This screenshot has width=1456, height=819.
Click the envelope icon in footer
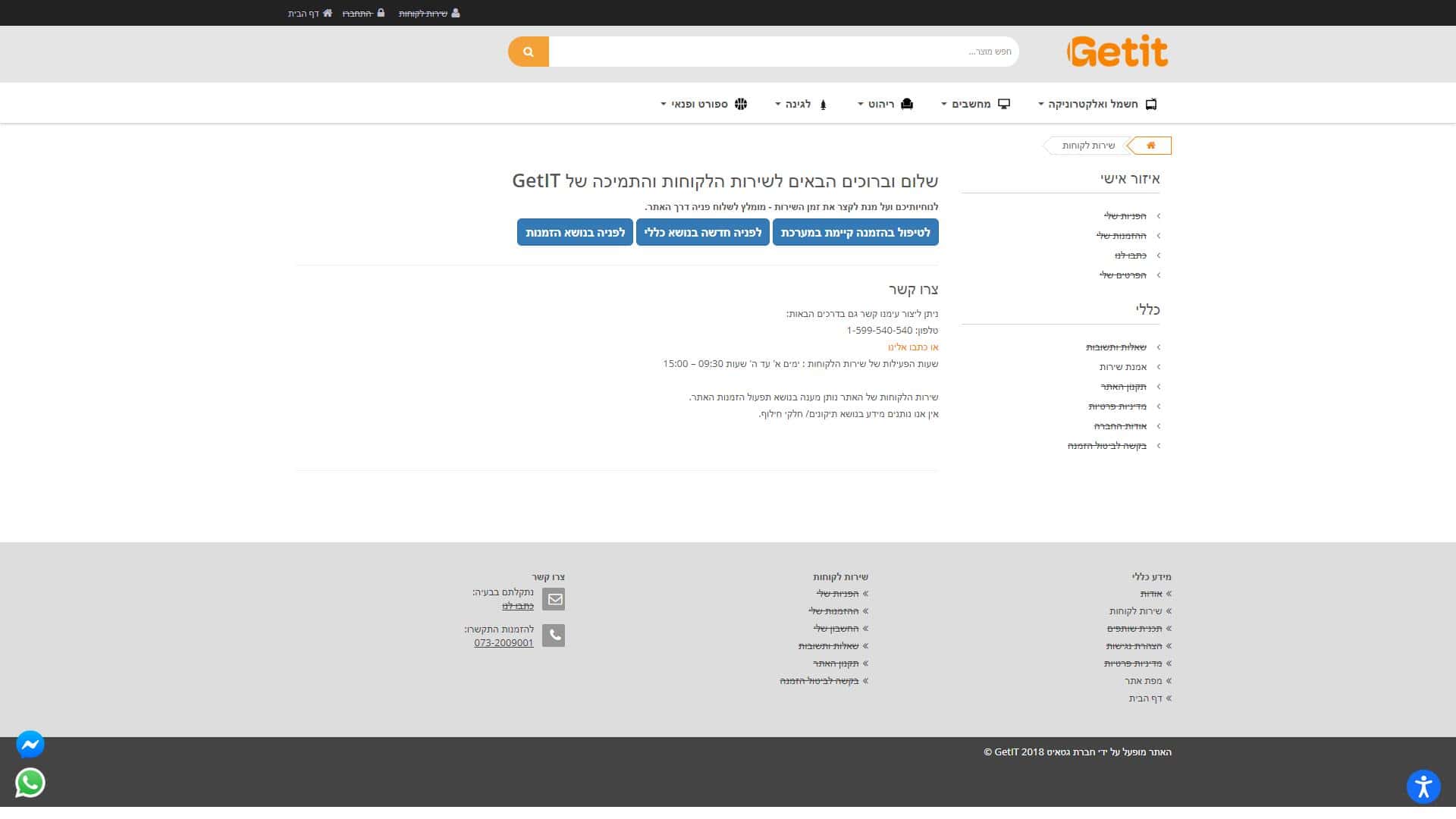point(554,599)
